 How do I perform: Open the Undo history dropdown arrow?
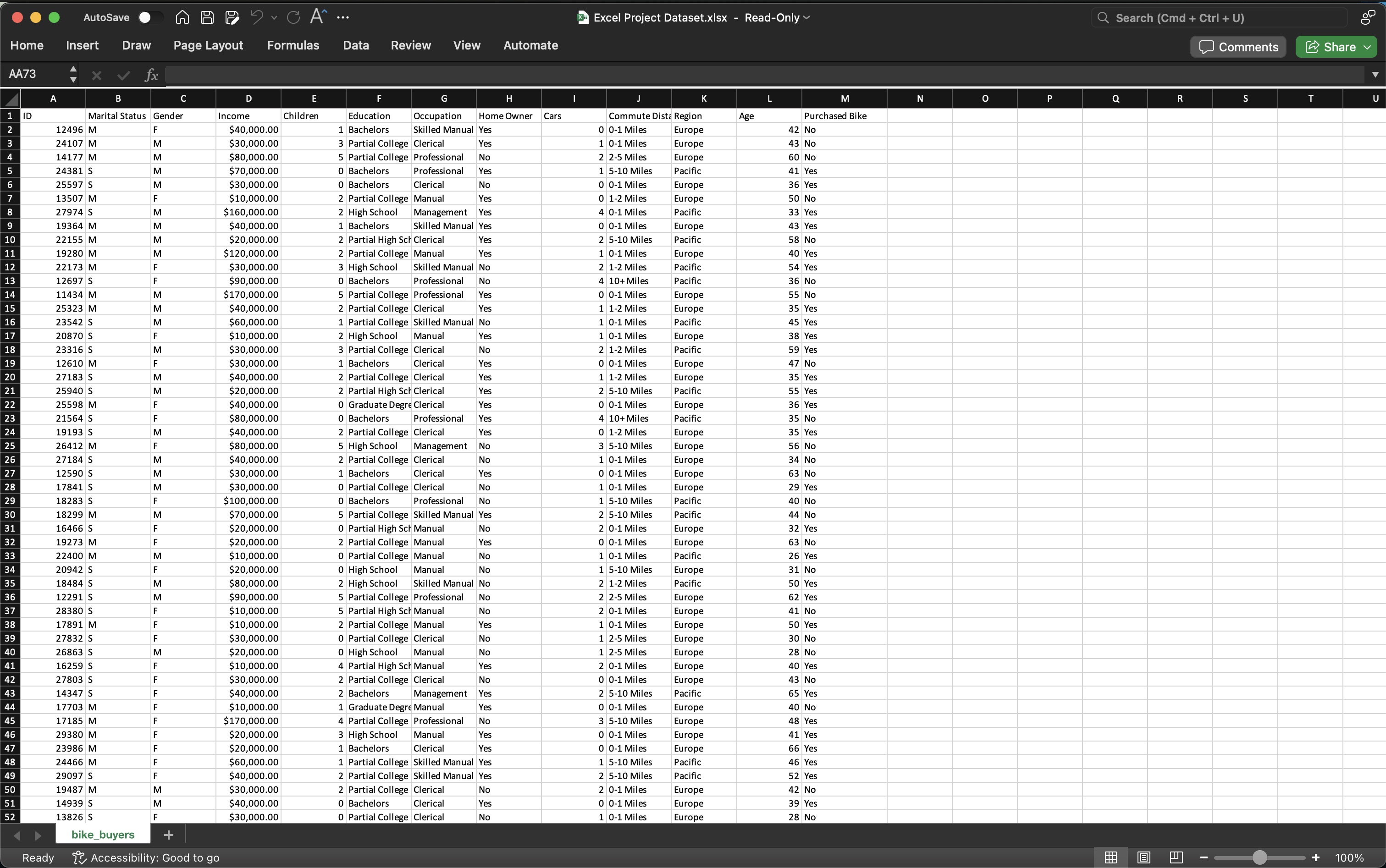click(274, 18)
